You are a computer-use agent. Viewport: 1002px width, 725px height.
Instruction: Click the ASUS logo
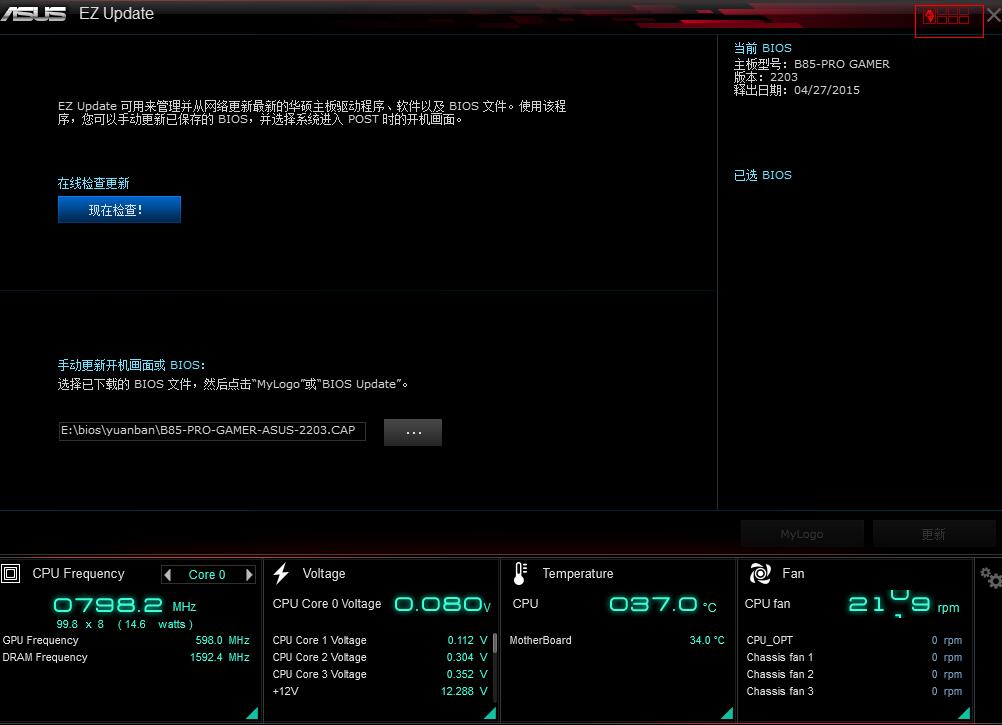pyautogui.click(x=33, y=13)
